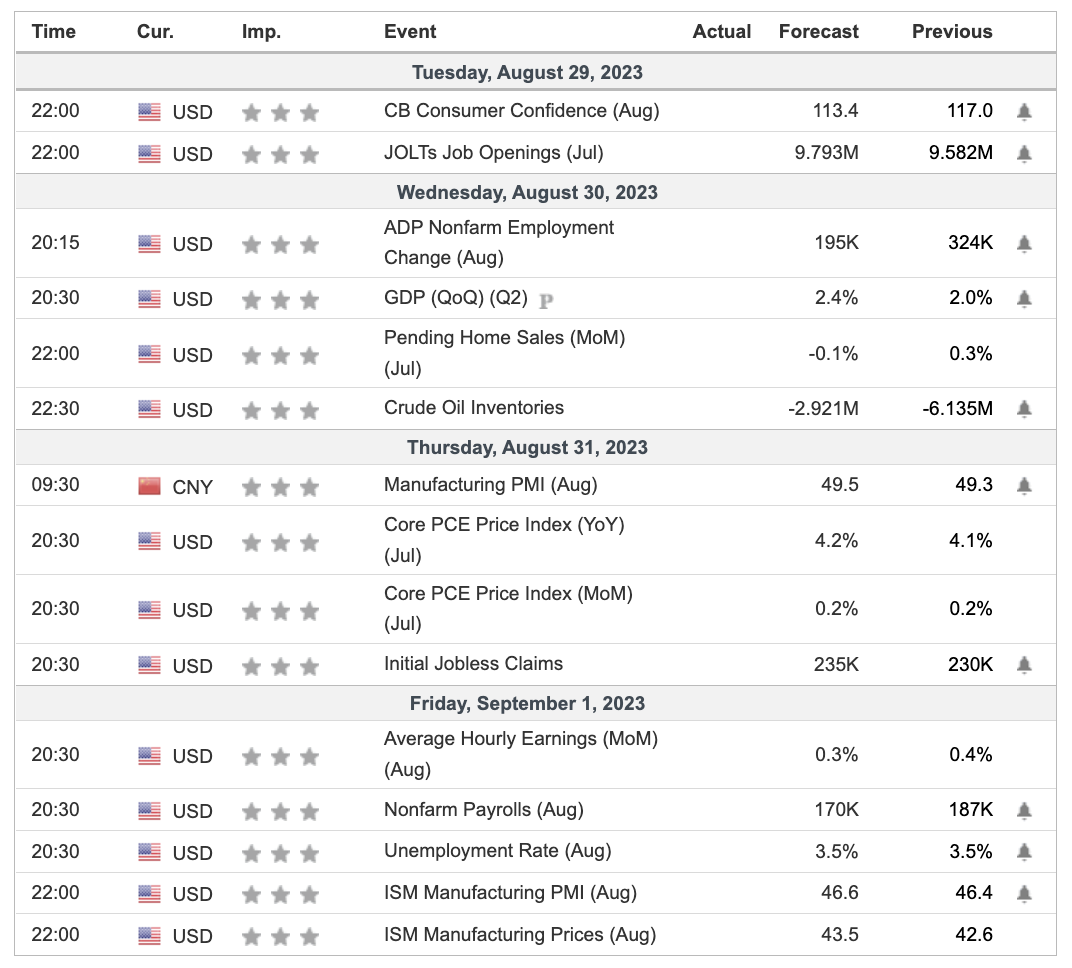Click the Average Hourly Earnings importance stars

tap(280, 756)
